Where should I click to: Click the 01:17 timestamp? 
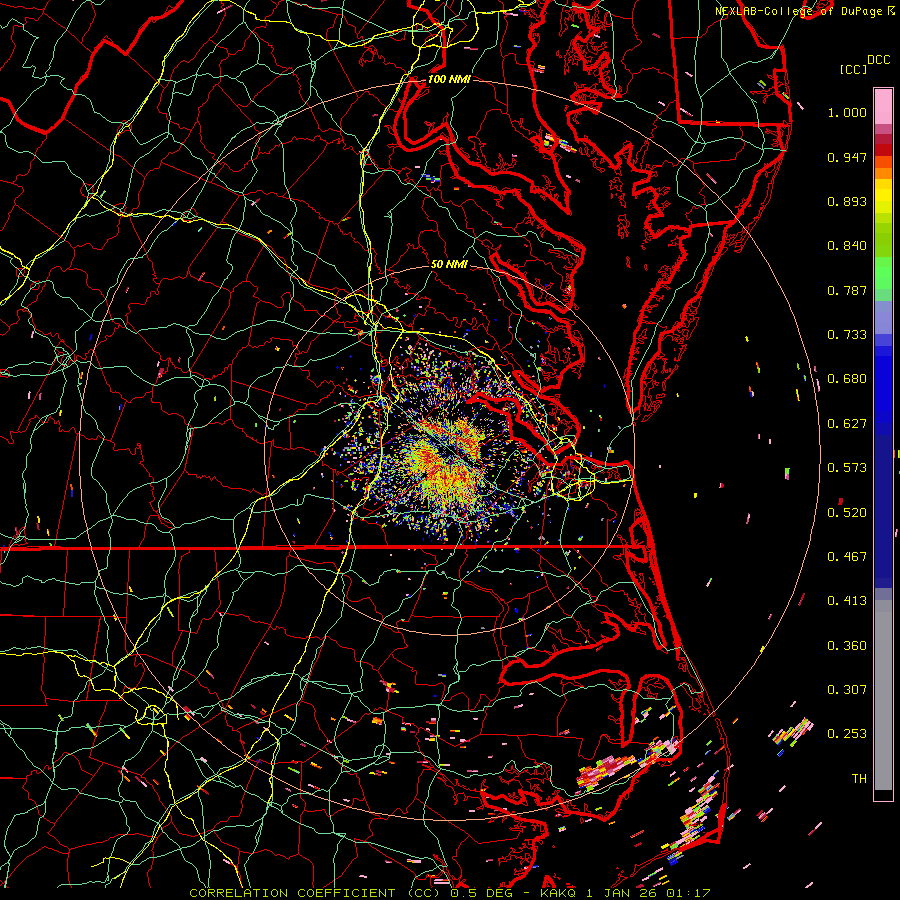tap(688, 893)
